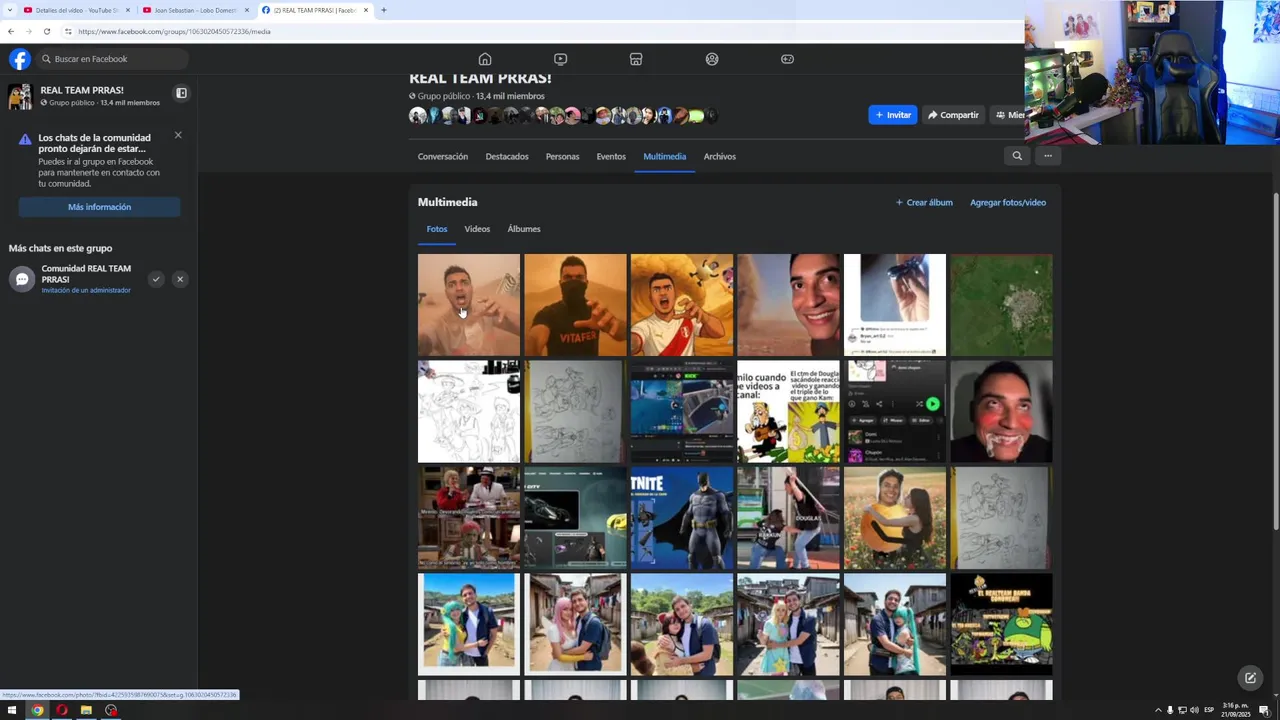Go back with the browser back arrow
This screenshot has width=1280, height=720.
[x=11, y=31]
